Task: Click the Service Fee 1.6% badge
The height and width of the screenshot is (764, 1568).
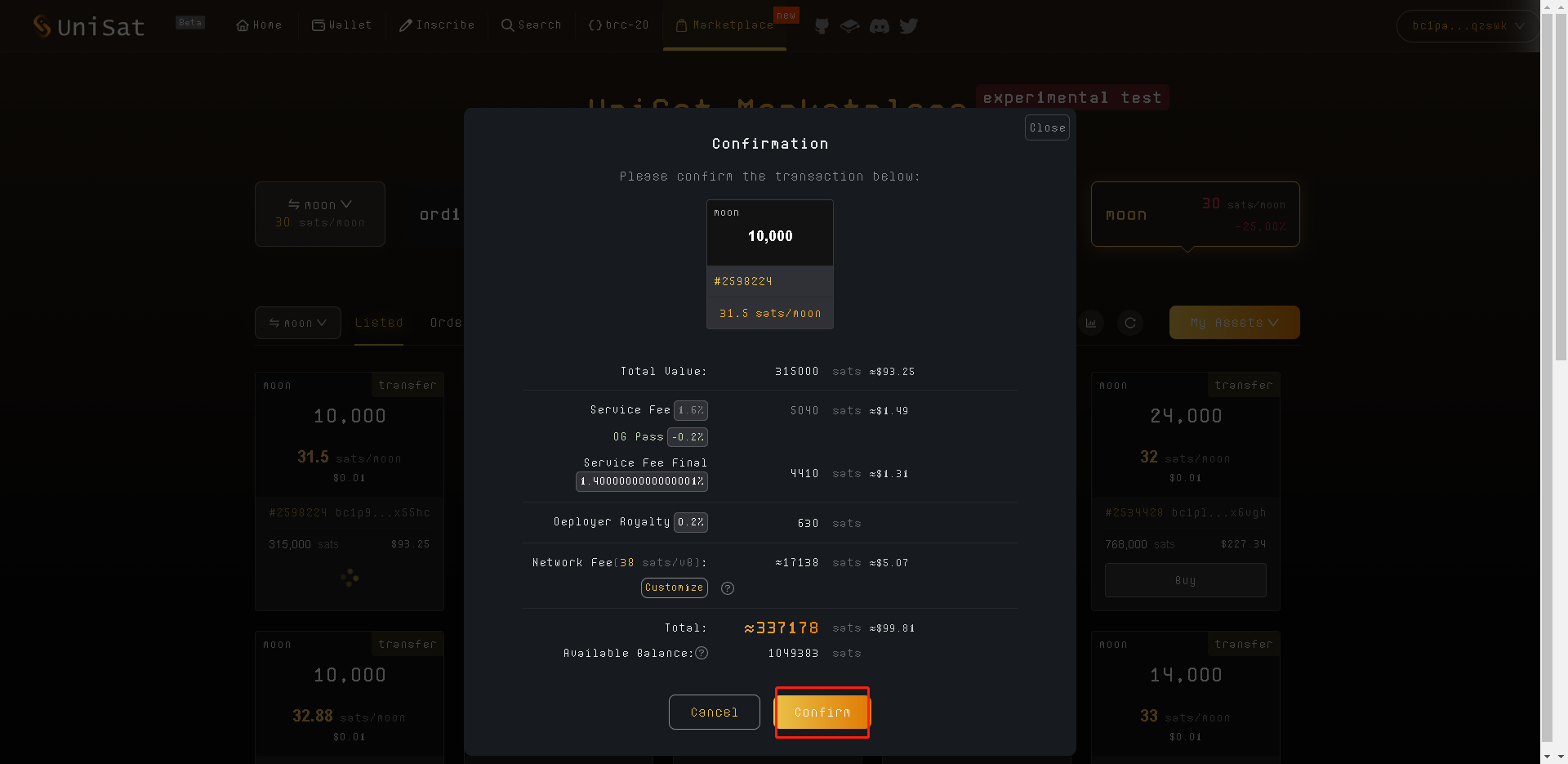Action: coord(691,410)
